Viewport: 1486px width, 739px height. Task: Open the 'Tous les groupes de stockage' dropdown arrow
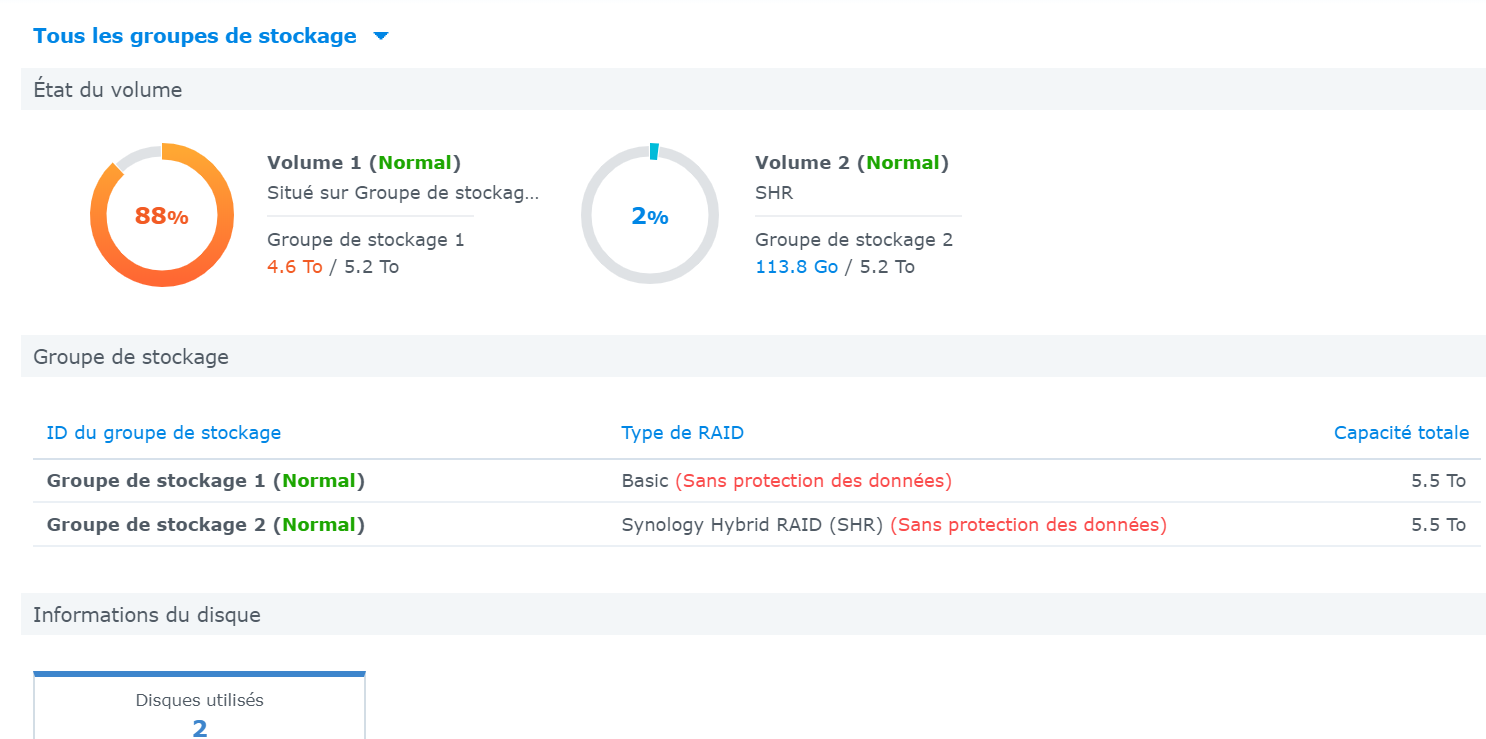coord(380,37)
